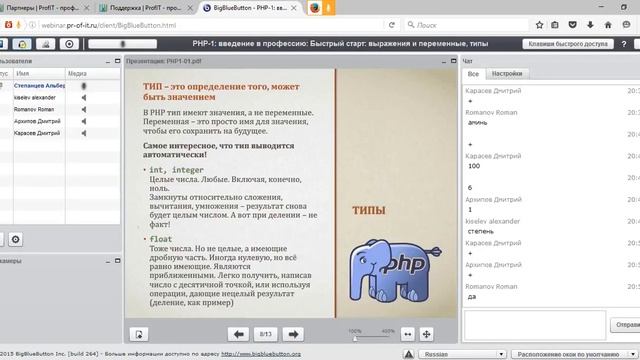
Task: Click the Pocket save icon
Action: [573, 25]
